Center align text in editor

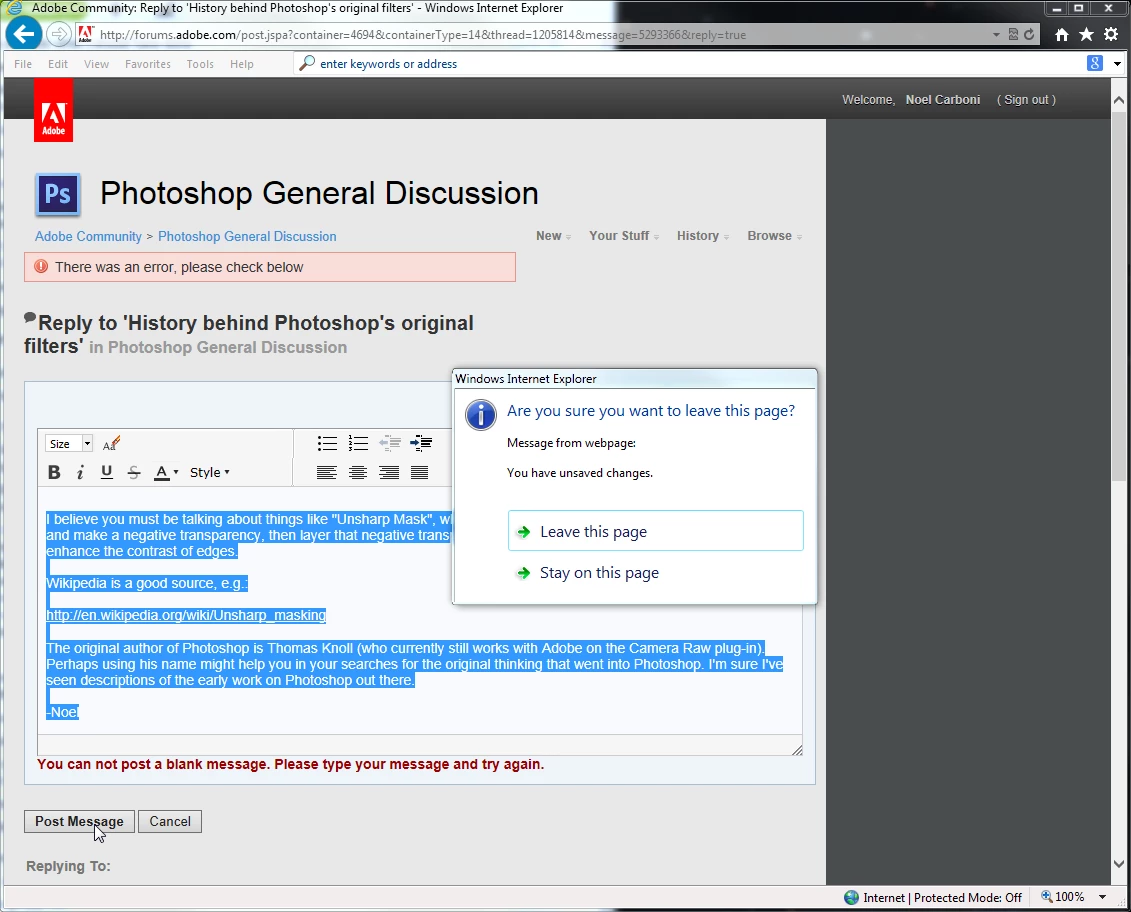coord(358,473)
